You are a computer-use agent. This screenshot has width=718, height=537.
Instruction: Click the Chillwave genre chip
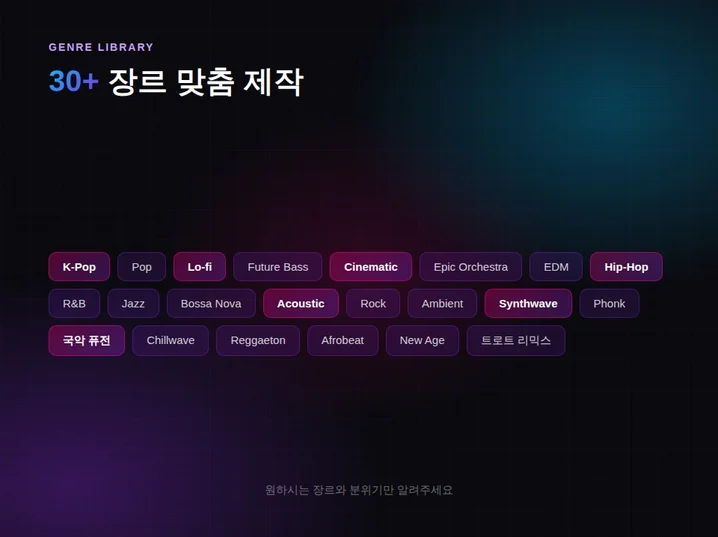click(x=170, y=341)
